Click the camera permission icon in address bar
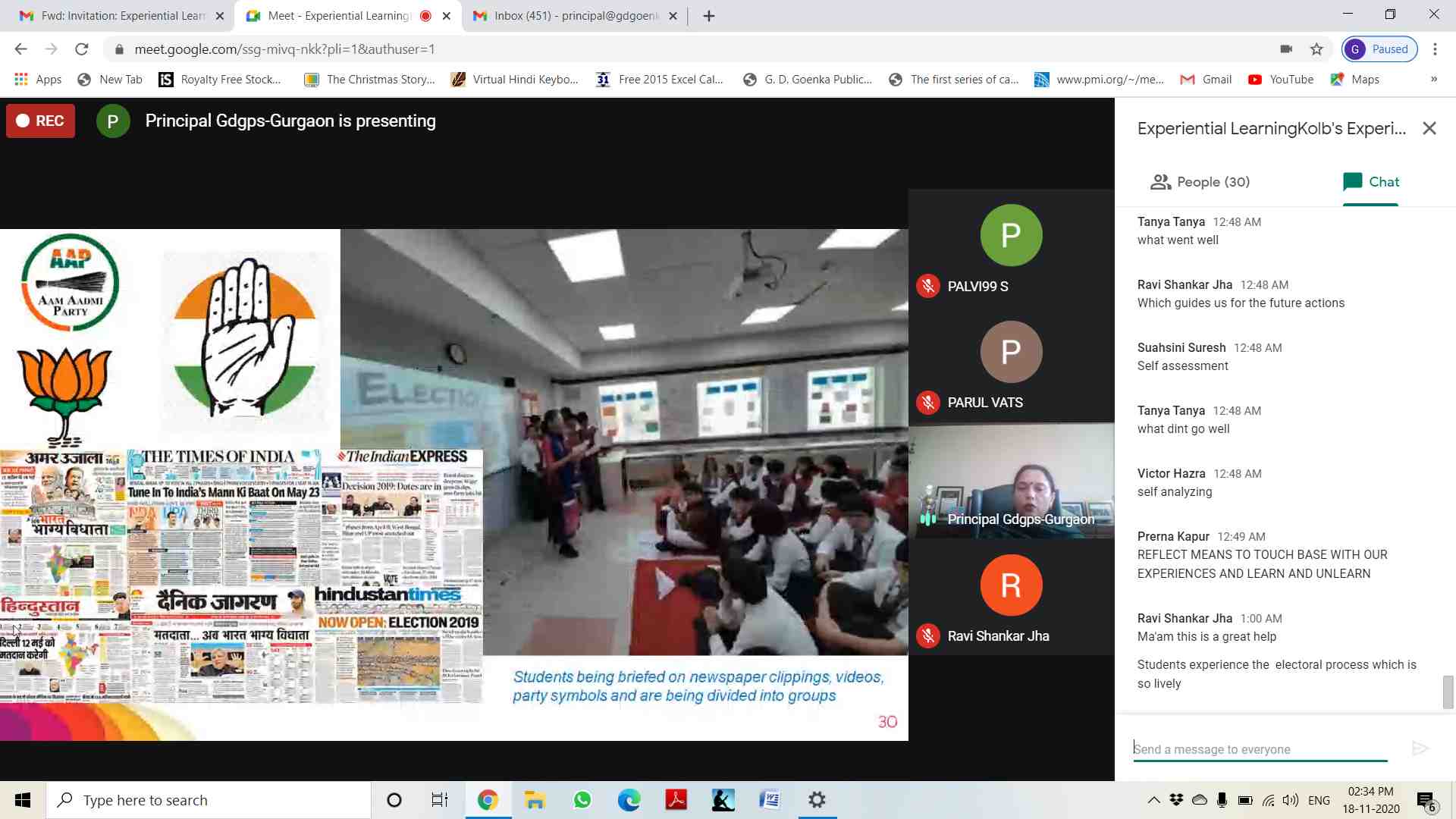Viewport: 1456px width, 819px height. click(1286, 49)
